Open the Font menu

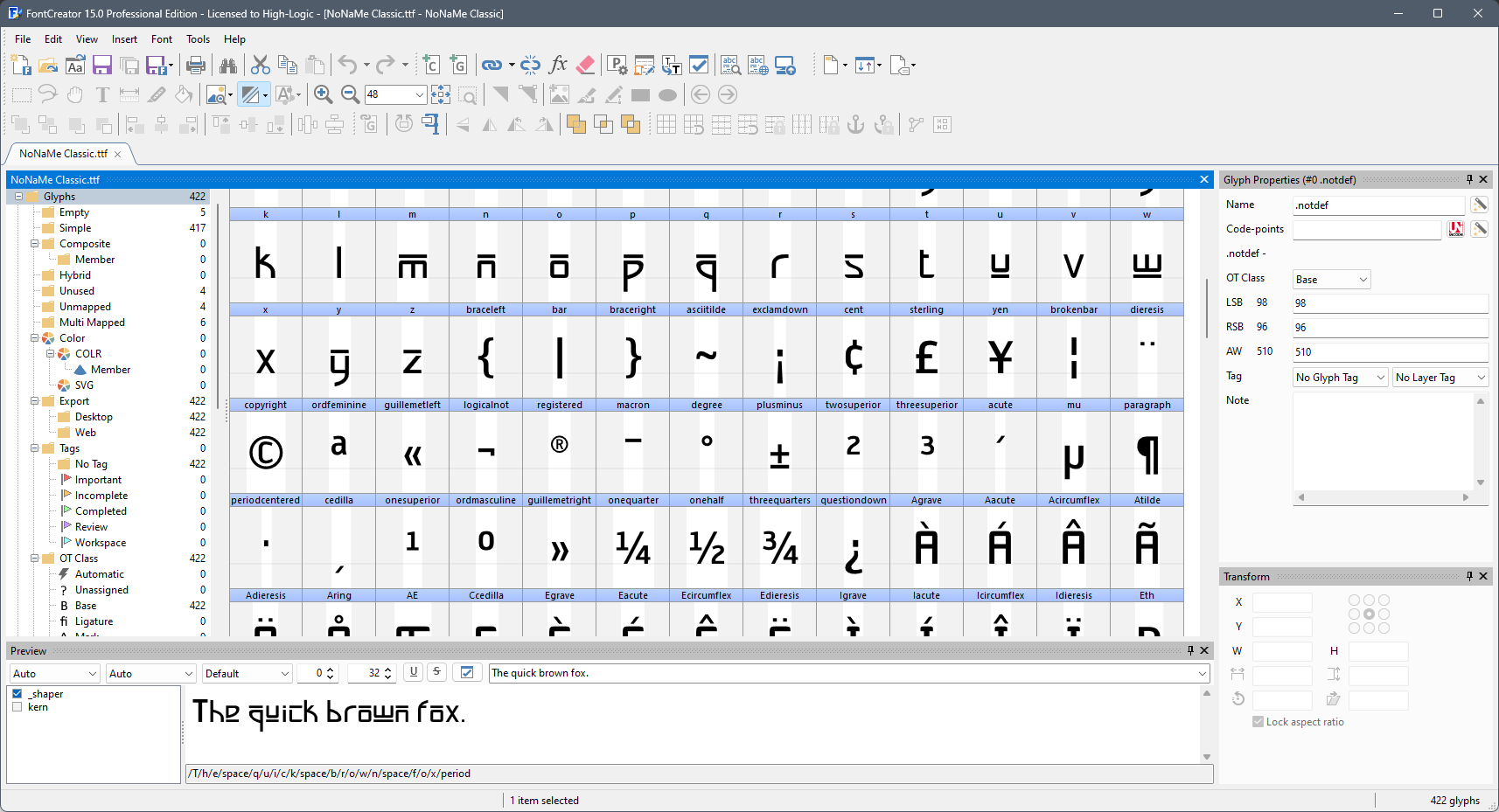pyautogui.click(x=162, y=39)
